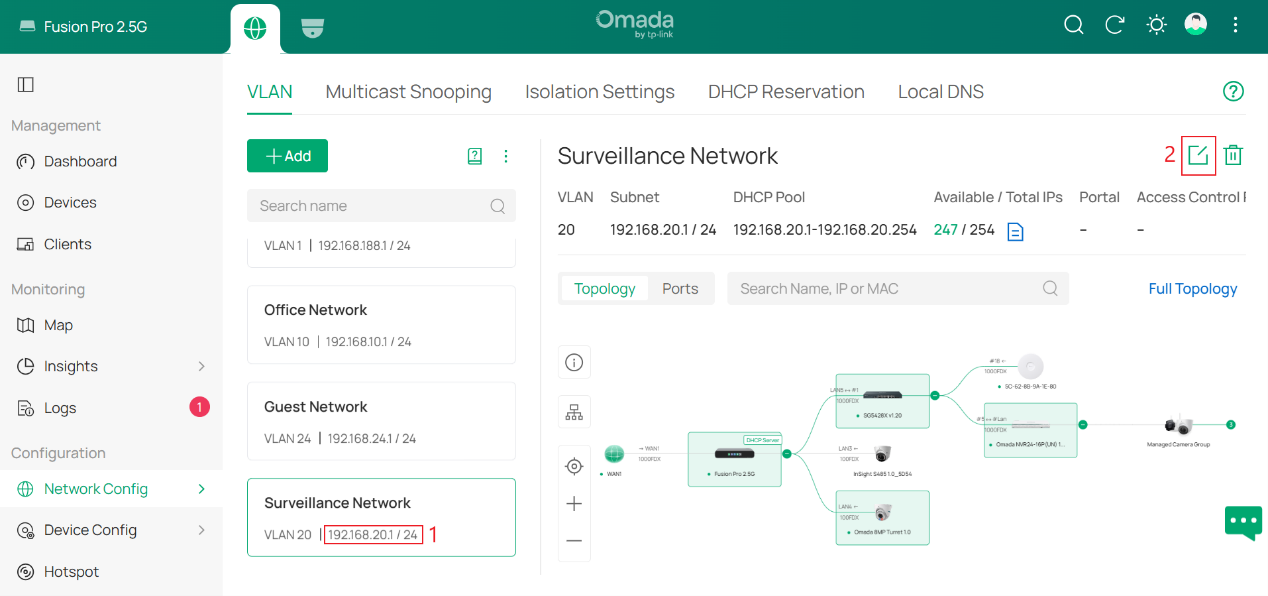This screenshot has height=596, width=1268.
Task: Select the Guest Network VLAN card
Action: pos(381,421)
